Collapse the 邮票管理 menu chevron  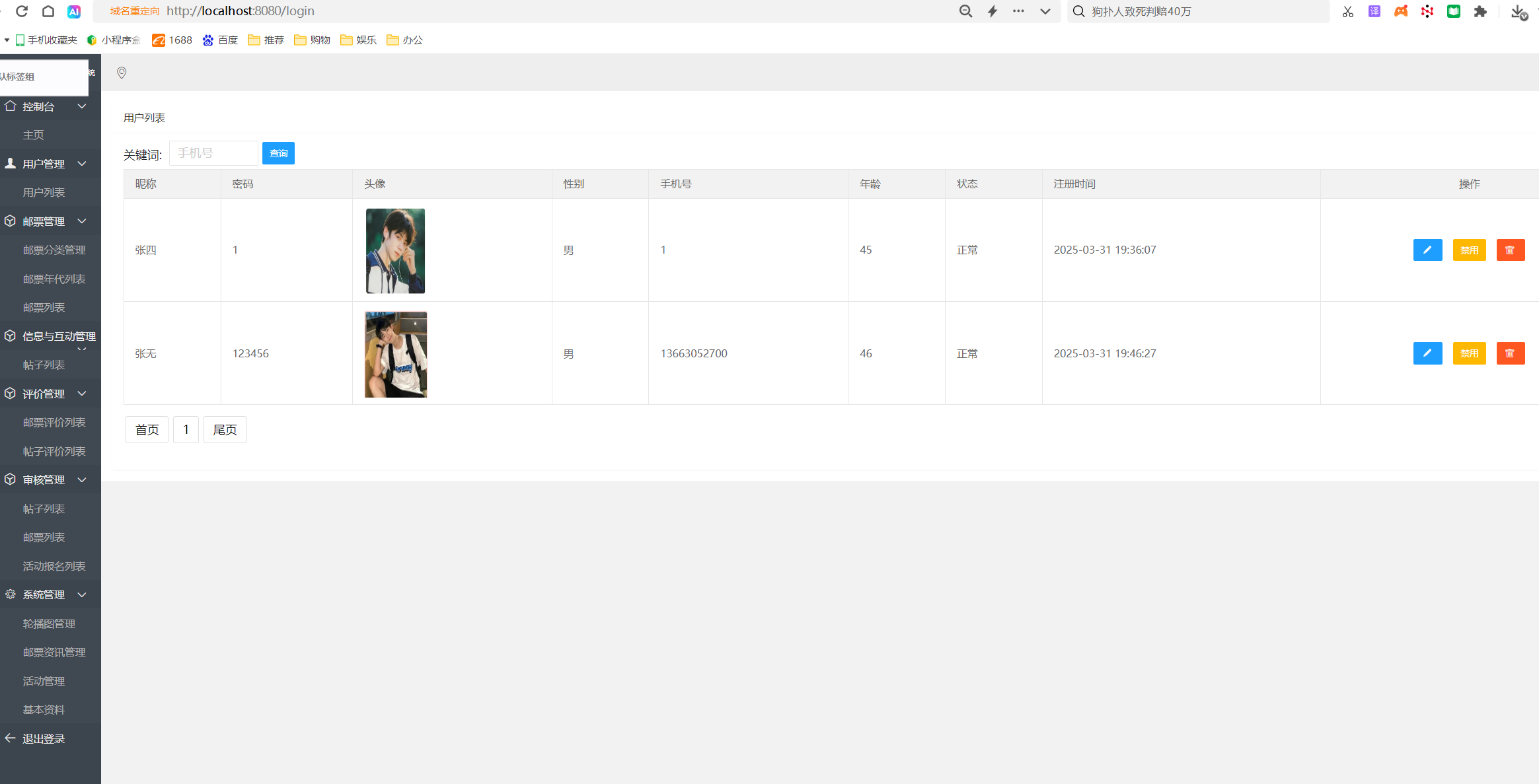pyautogui.click(x=82, y=221)
